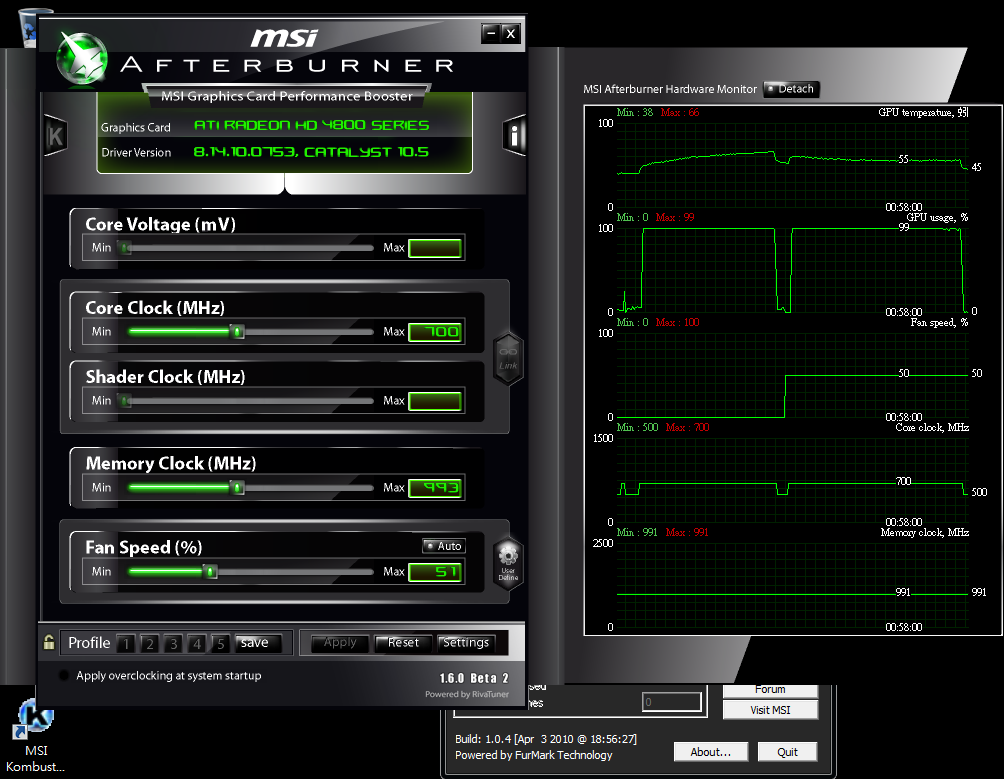Save the current profile
Screen dimensions: 1004x779
258,643
